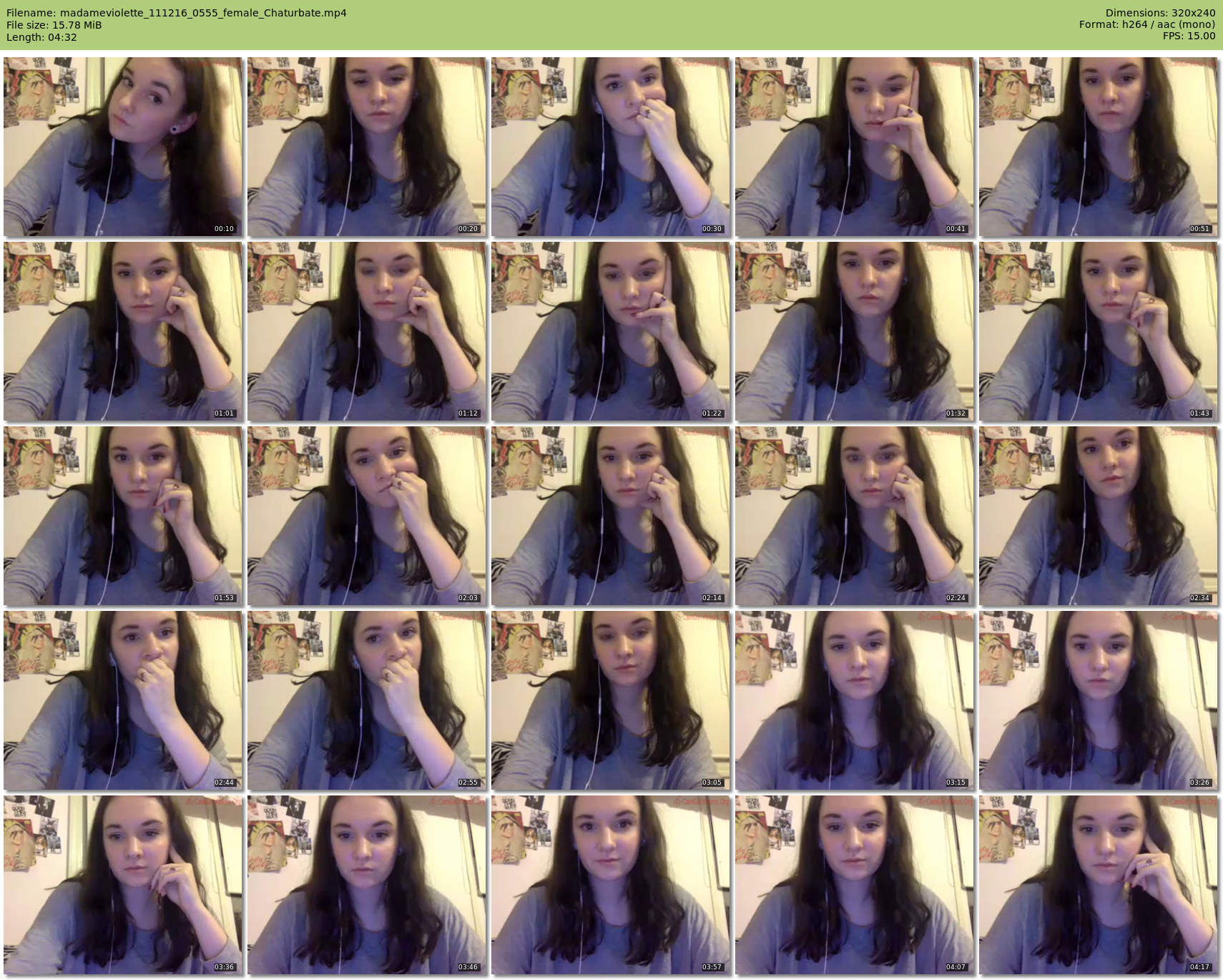Select the thumbnail at 02:24
1223x980 pixels.
point(855,516)
